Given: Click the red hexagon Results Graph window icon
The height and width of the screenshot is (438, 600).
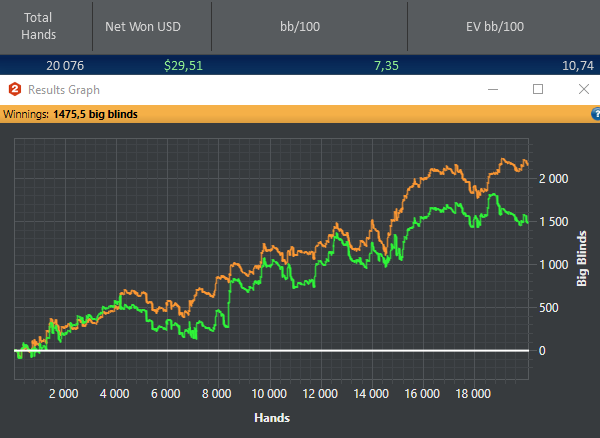Looking at the screenshot, I should tap(15, 90).
